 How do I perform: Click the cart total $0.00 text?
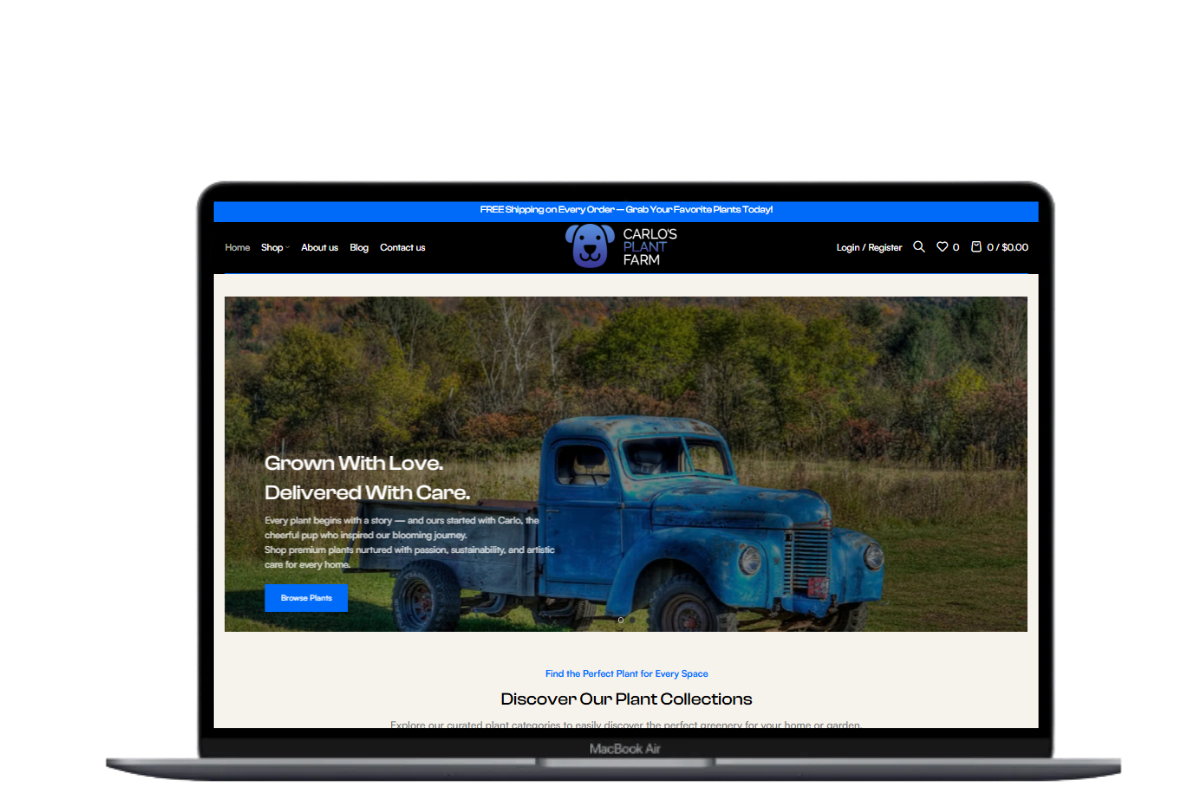(x=1014, y=248)
